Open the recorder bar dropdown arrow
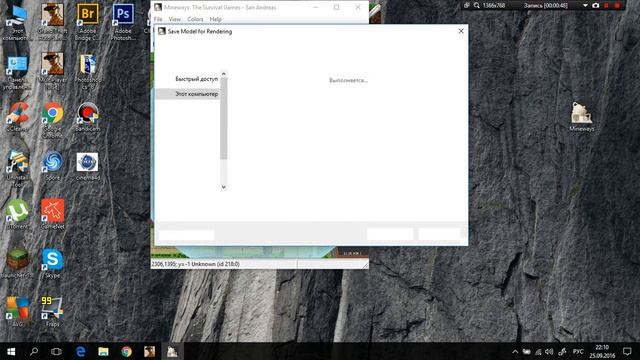640x360 pixels. pyautogui.click(x=585, y=6)
